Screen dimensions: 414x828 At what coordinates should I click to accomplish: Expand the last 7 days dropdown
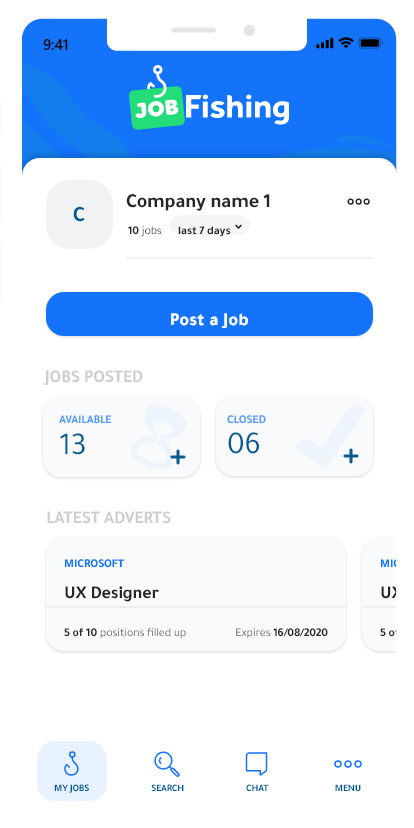click(x=210, y=228)
